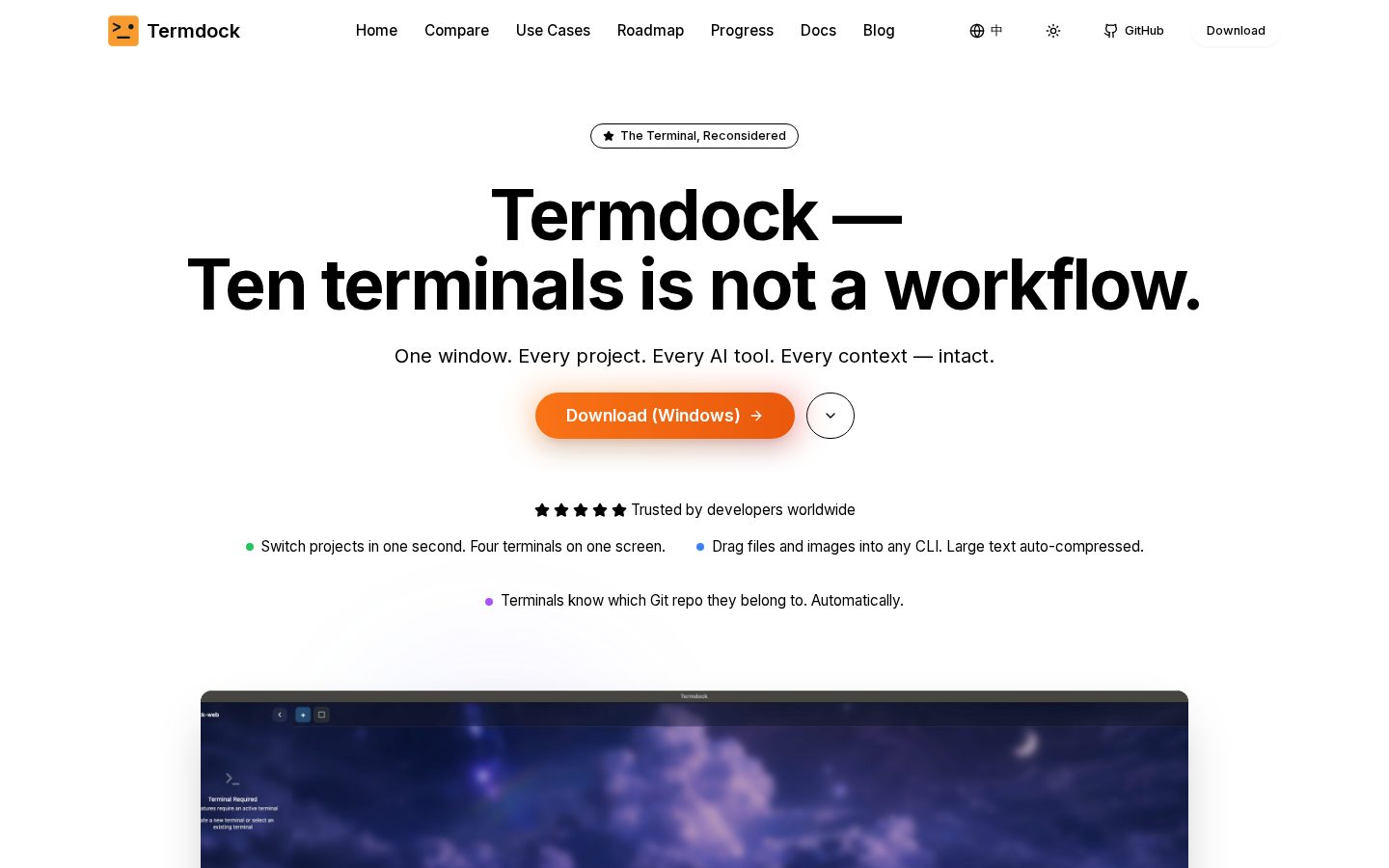The width and height of the screenshot is (1389, 868).
Task: Open the Progress nav item
Action: click(x=742, y=31)
